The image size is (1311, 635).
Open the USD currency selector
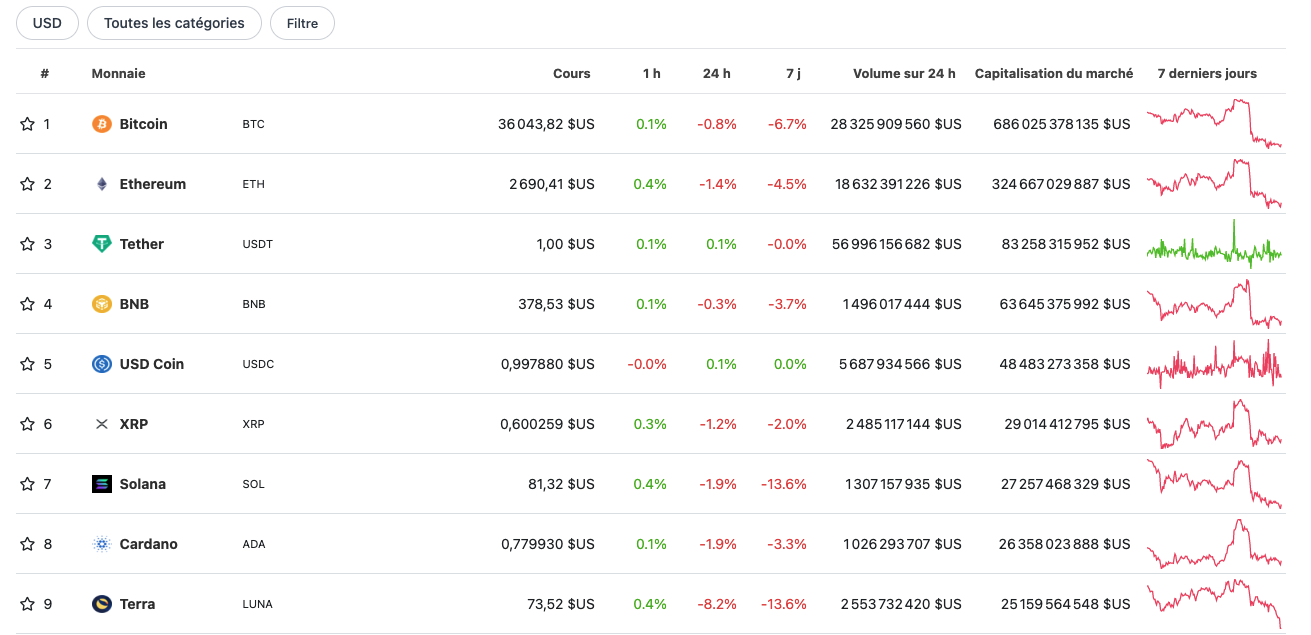pos(47,23)
